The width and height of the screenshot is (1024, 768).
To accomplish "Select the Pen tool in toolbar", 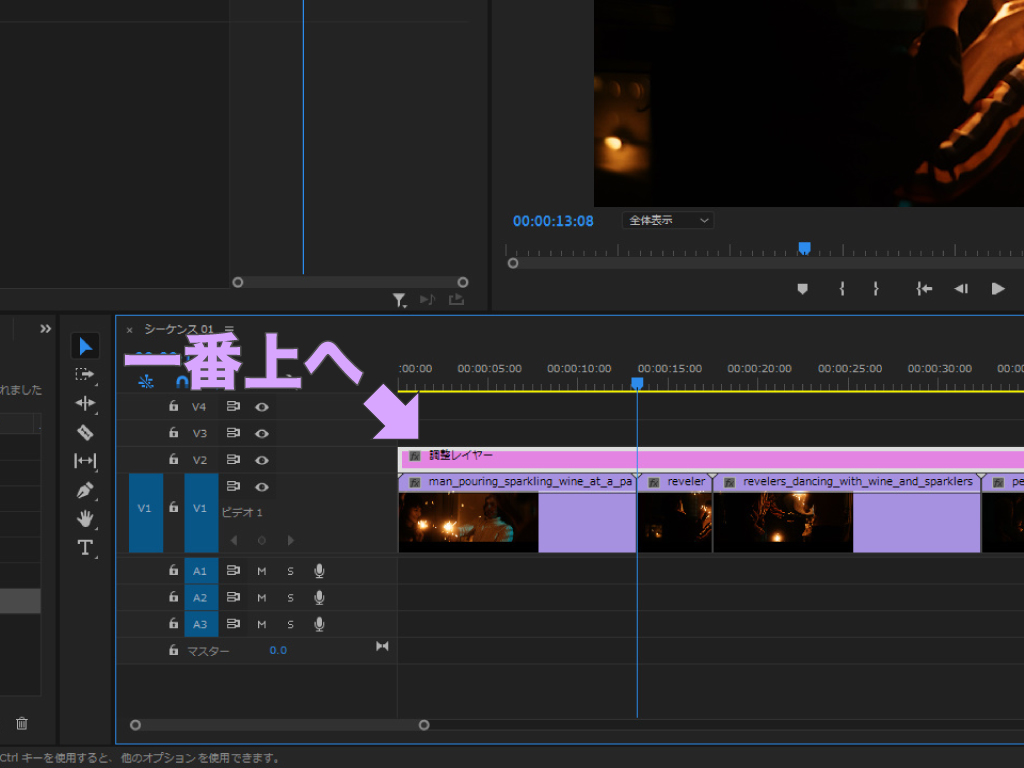I will coord(85,490).
